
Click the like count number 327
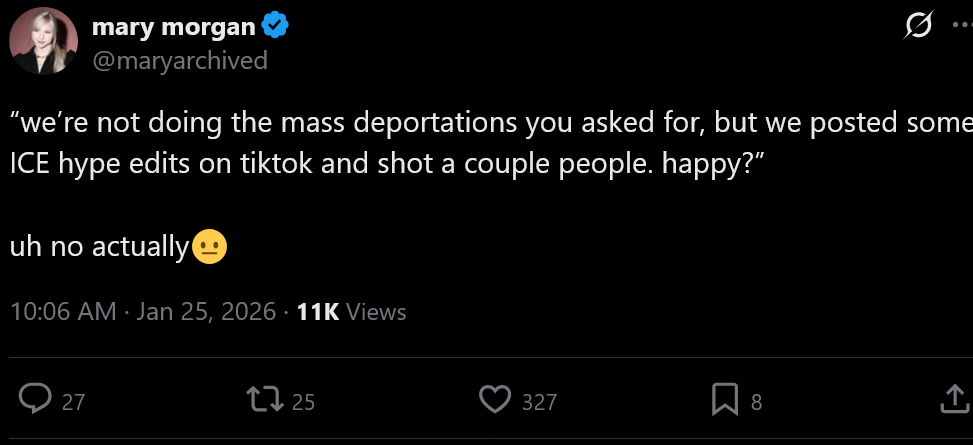(x=539, y=402)
